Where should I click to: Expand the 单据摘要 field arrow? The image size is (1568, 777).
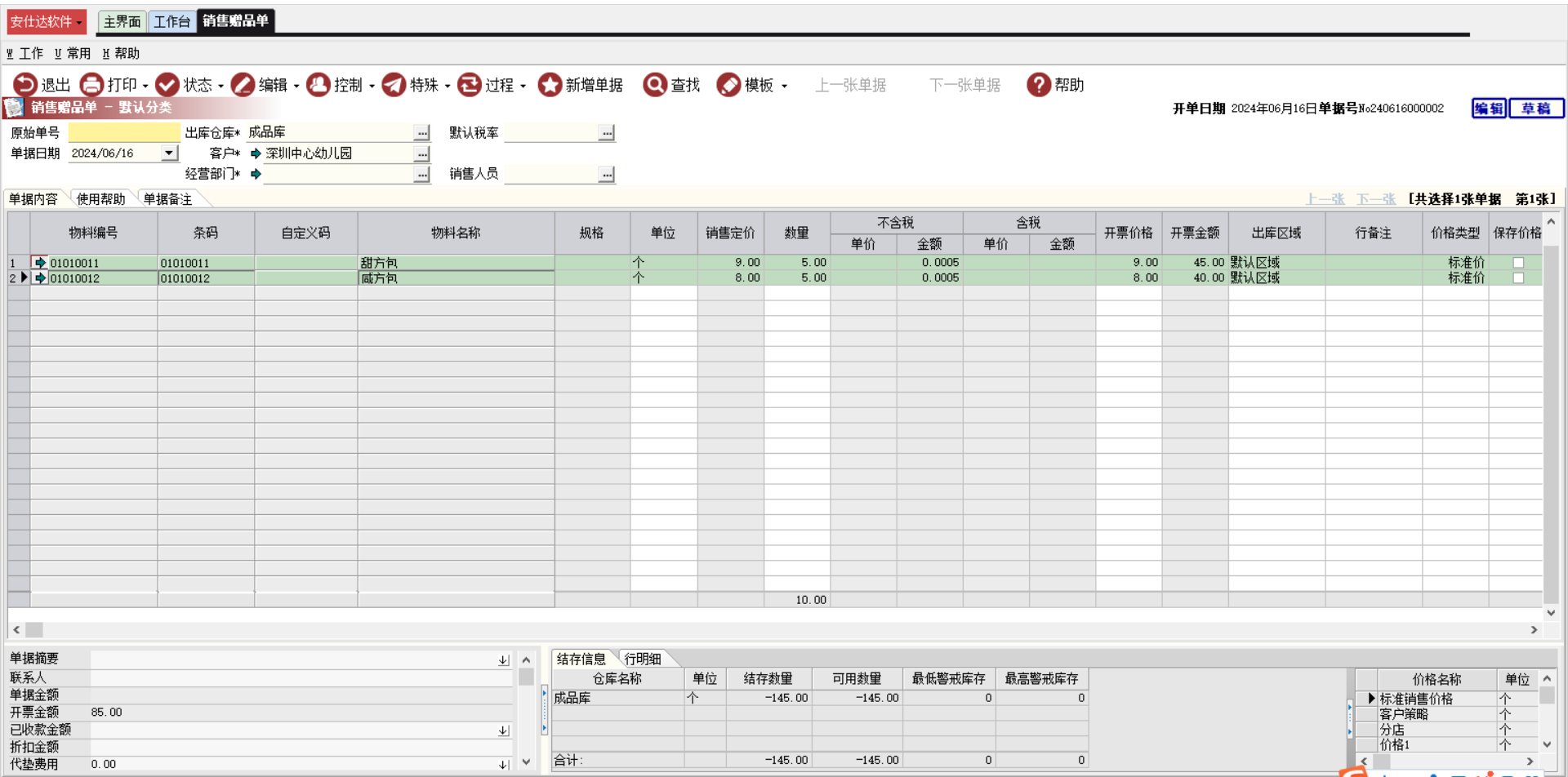(x=504, y=659)
